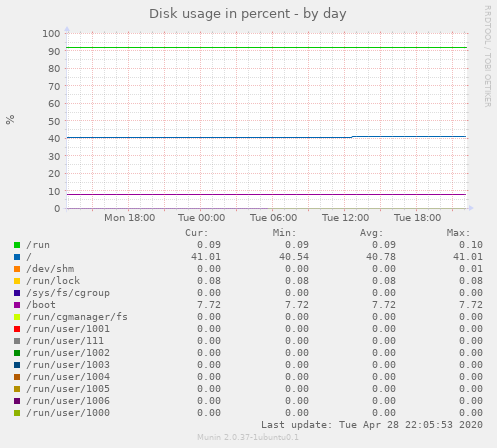Screen dimensions: 497x448
Task: Click the chart title Disk usage in percent
Action: (x=248, y=14)
